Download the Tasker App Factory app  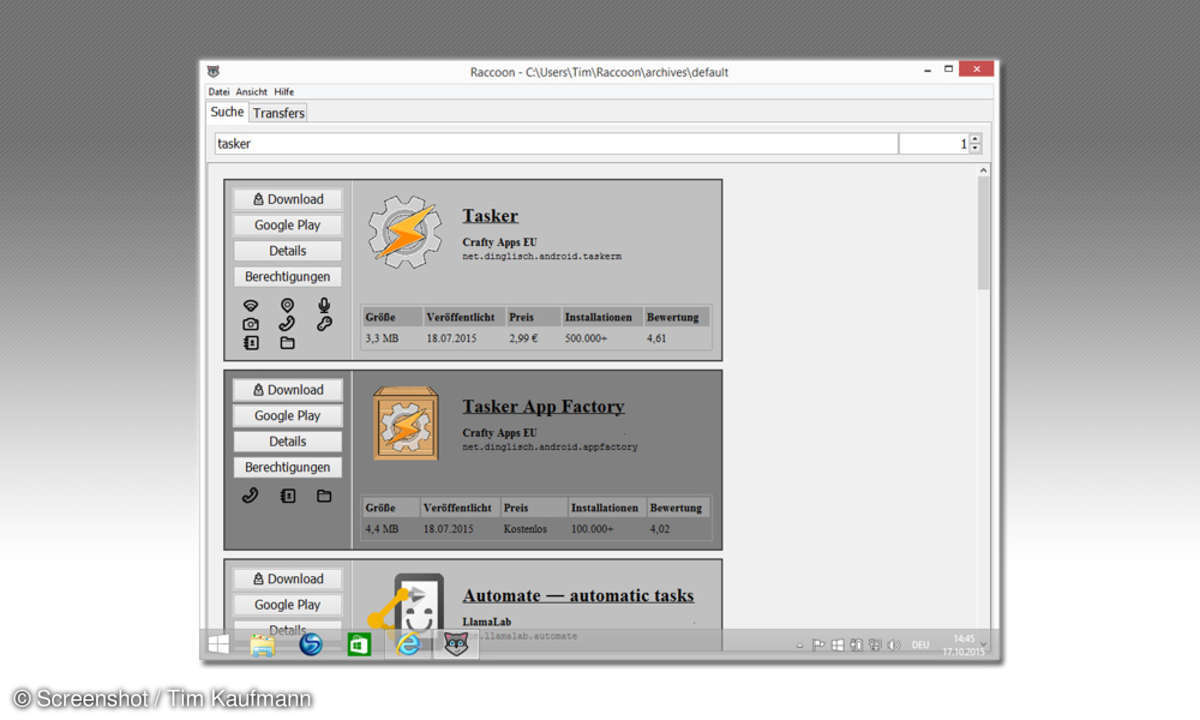coord(288,390)
